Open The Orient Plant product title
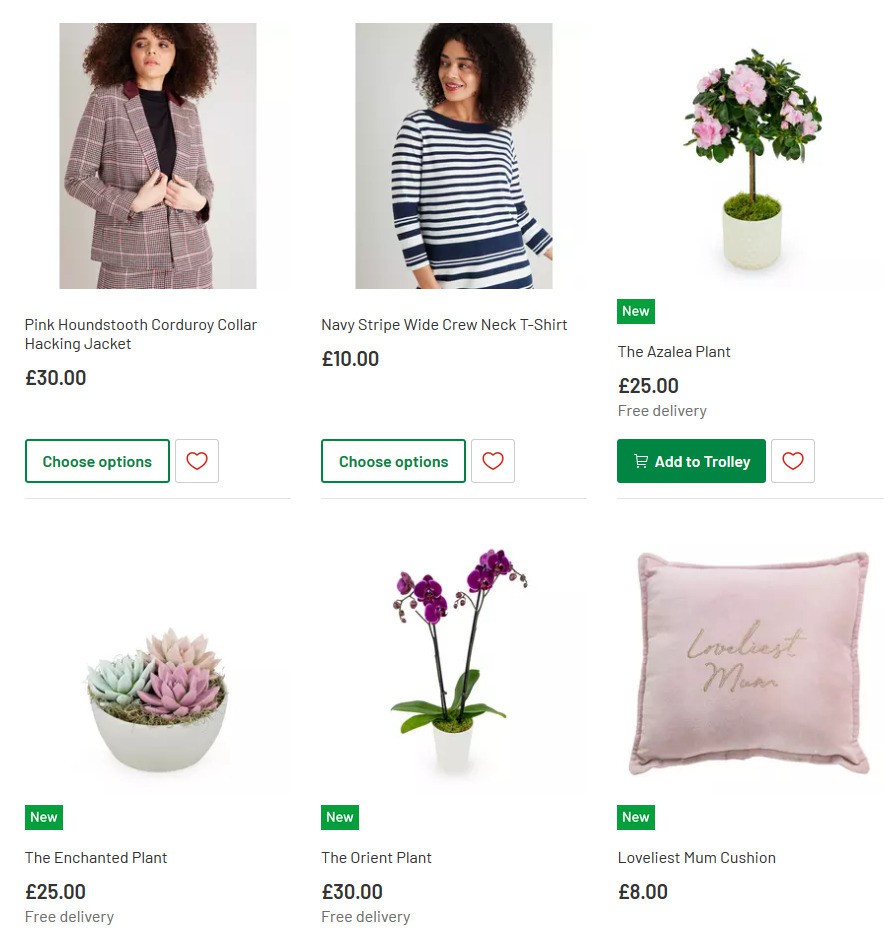Viewport: 895px width, 934px height. 376,857
